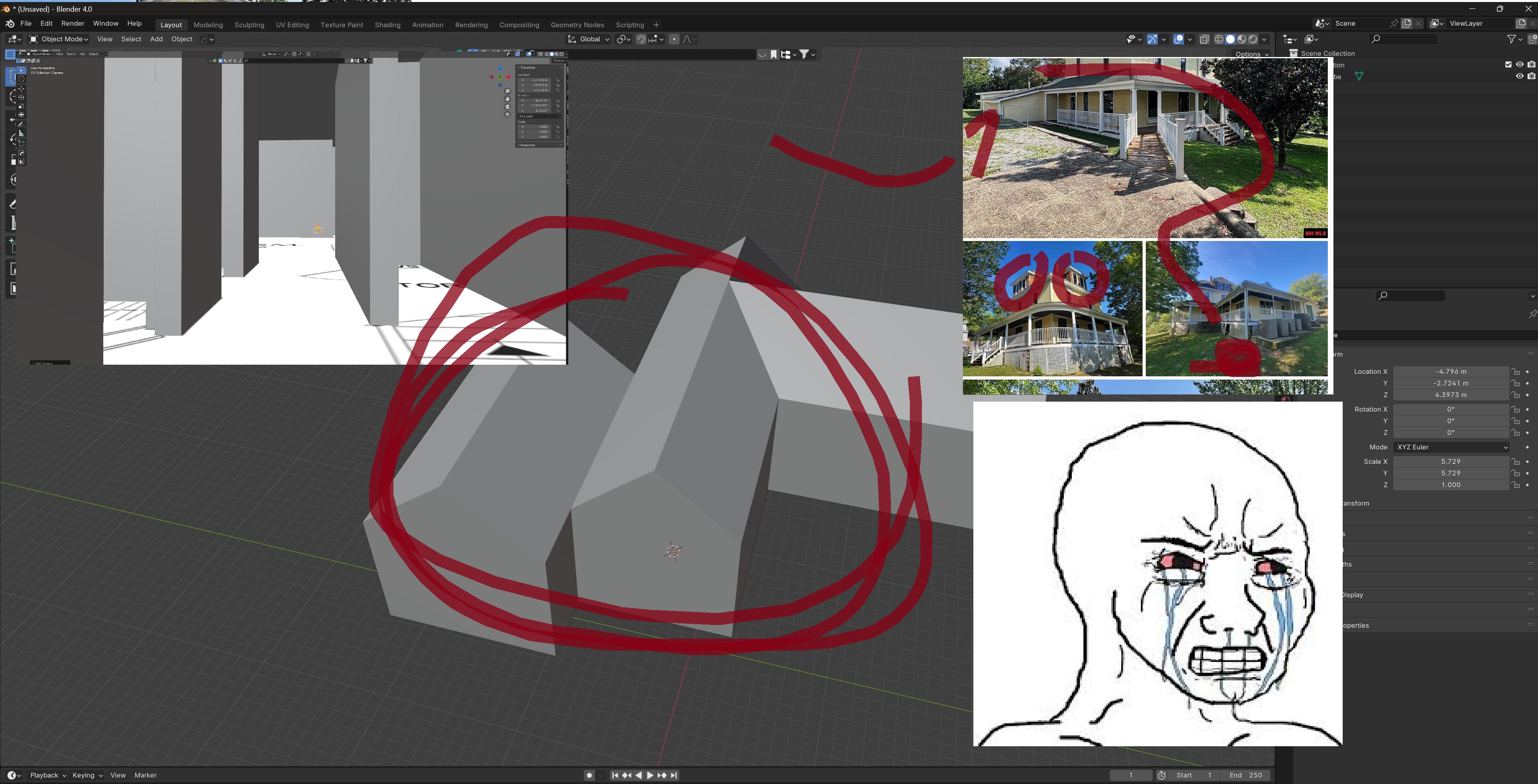
Task: Jump to the start frame
Action: pyautogui.click(x=615, y=775)
